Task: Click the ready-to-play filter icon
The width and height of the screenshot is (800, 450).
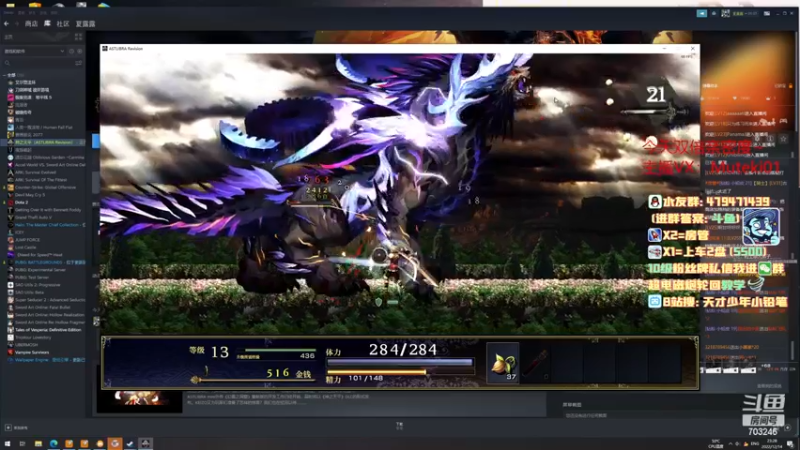Action: [x=80, y=51]
